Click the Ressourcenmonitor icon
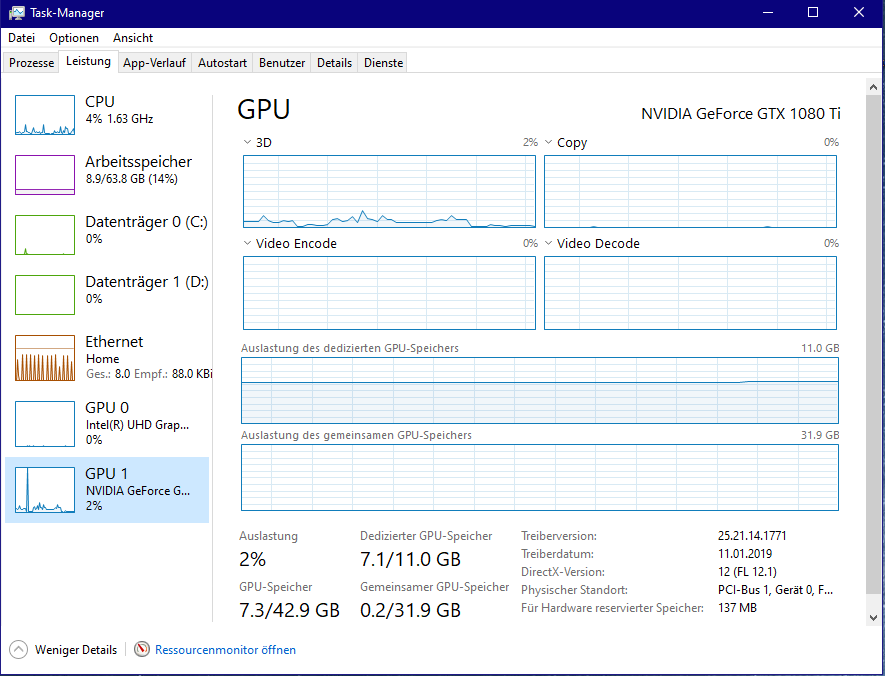Screen dimensions: 885x676 (142, 649)
